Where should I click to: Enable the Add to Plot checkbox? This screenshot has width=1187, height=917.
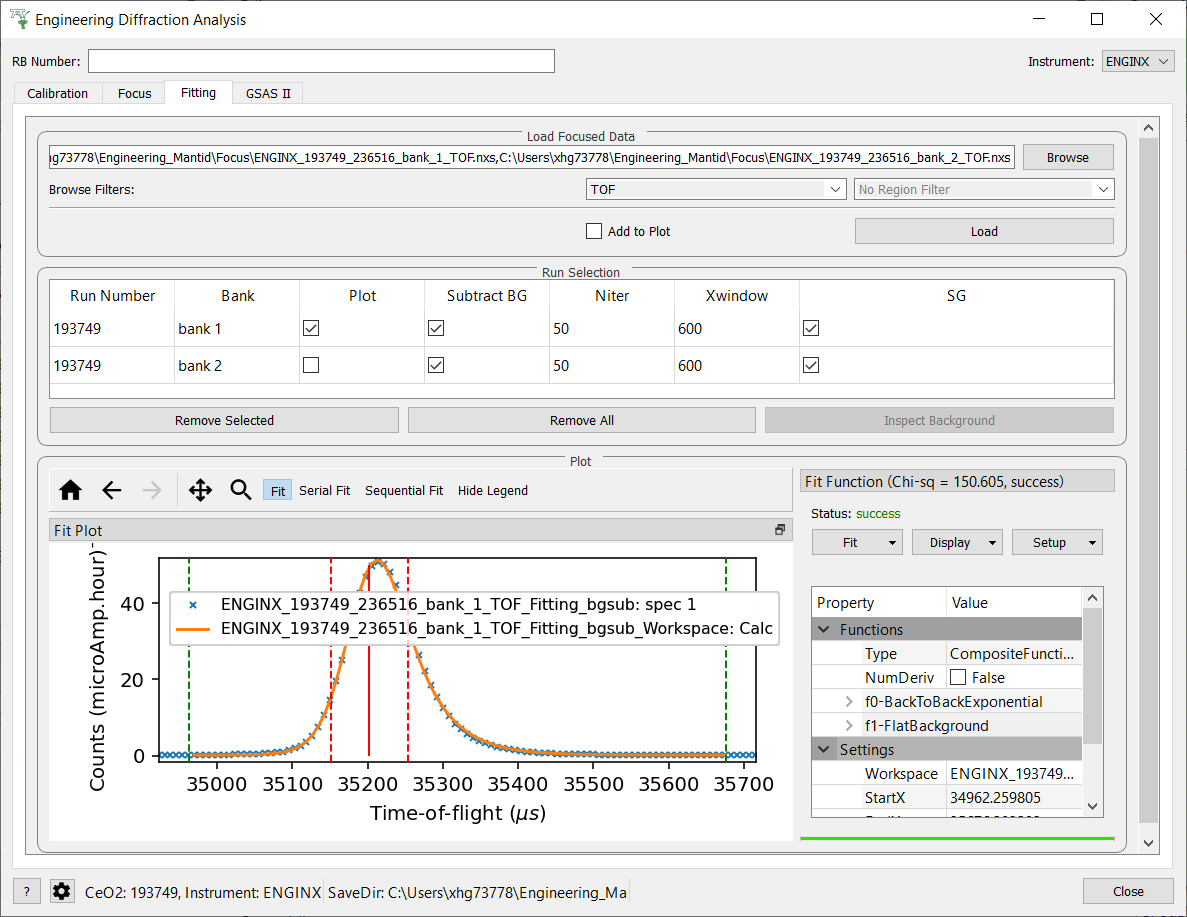(x=594, y=231)
